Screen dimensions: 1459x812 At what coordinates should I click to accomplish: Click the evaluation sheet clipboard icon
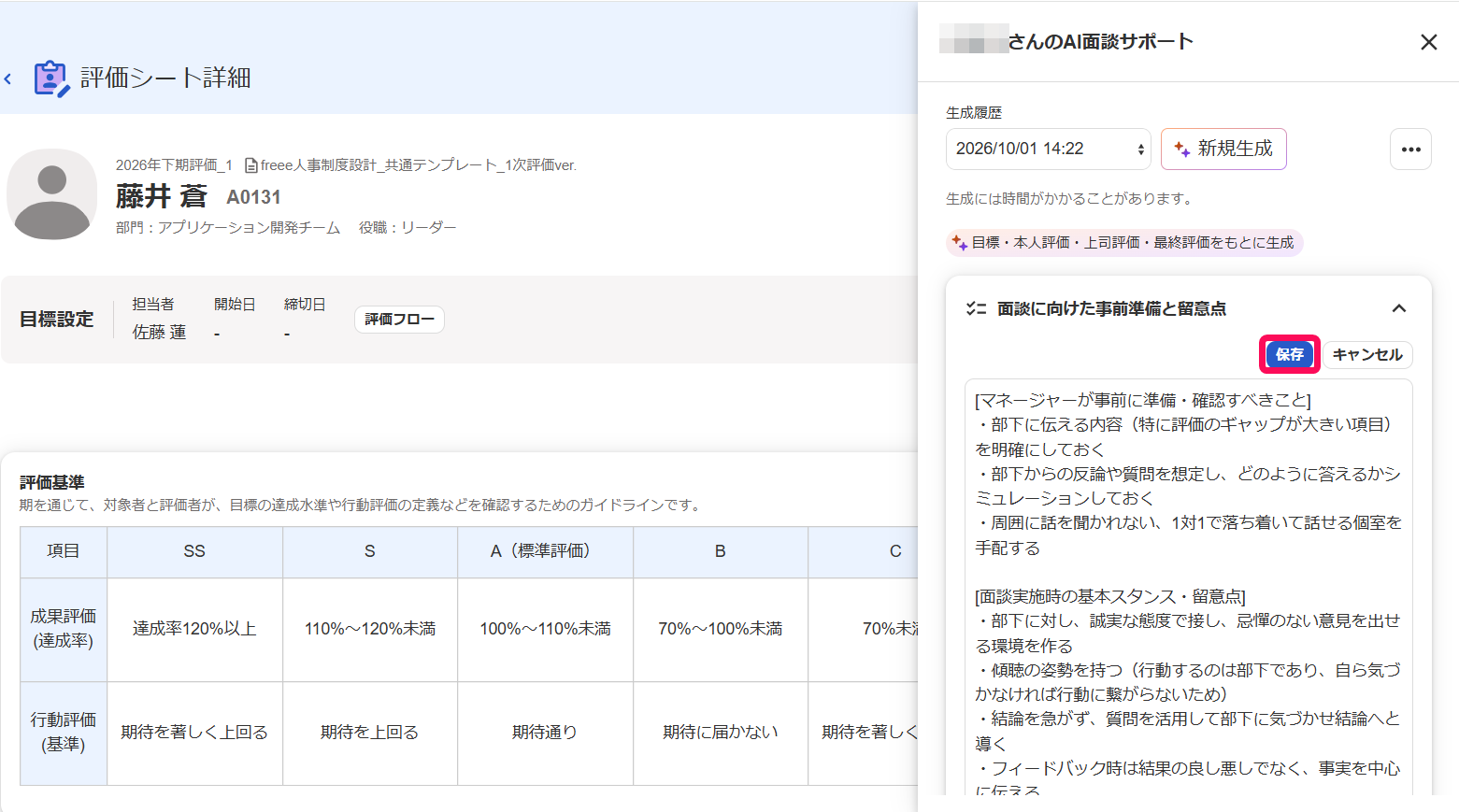(51, 78)
